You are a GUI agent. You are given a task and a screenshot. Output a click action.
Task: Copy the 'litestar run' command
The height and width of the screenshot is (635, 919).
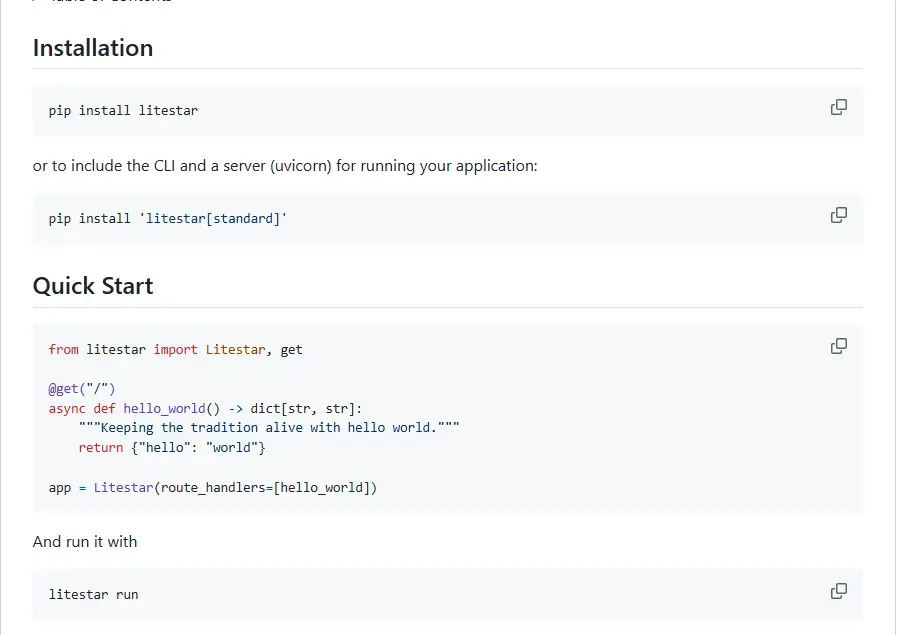(839, 591)
